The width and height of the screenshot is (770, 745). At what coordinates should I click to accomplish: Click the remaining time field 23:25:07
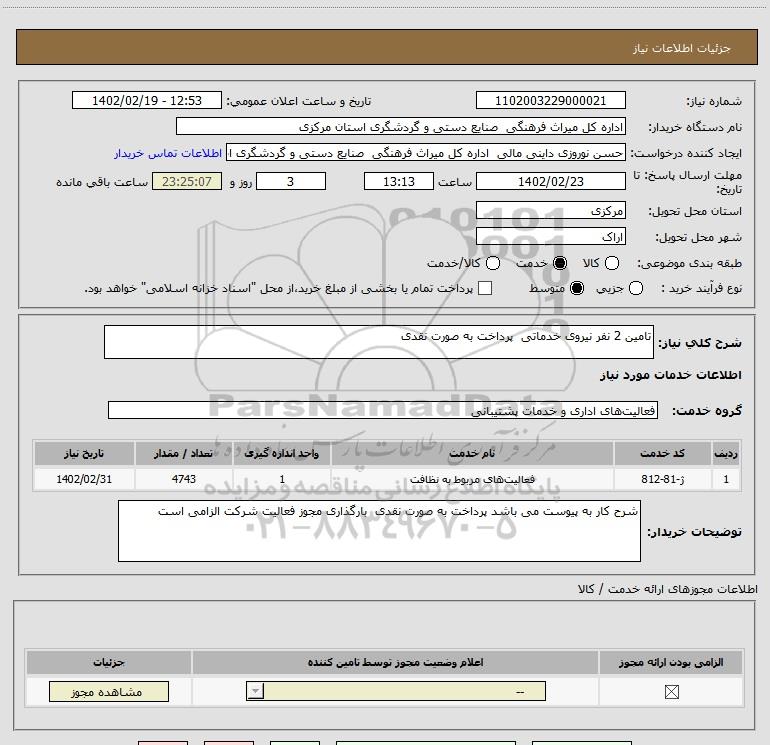[187, 181]
